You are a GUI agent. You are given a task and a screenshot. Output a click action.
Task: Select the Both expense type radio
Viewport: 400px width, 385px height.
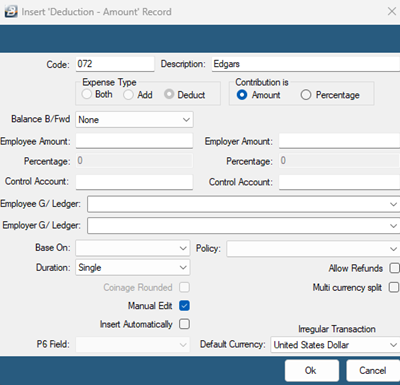point(87,94)
